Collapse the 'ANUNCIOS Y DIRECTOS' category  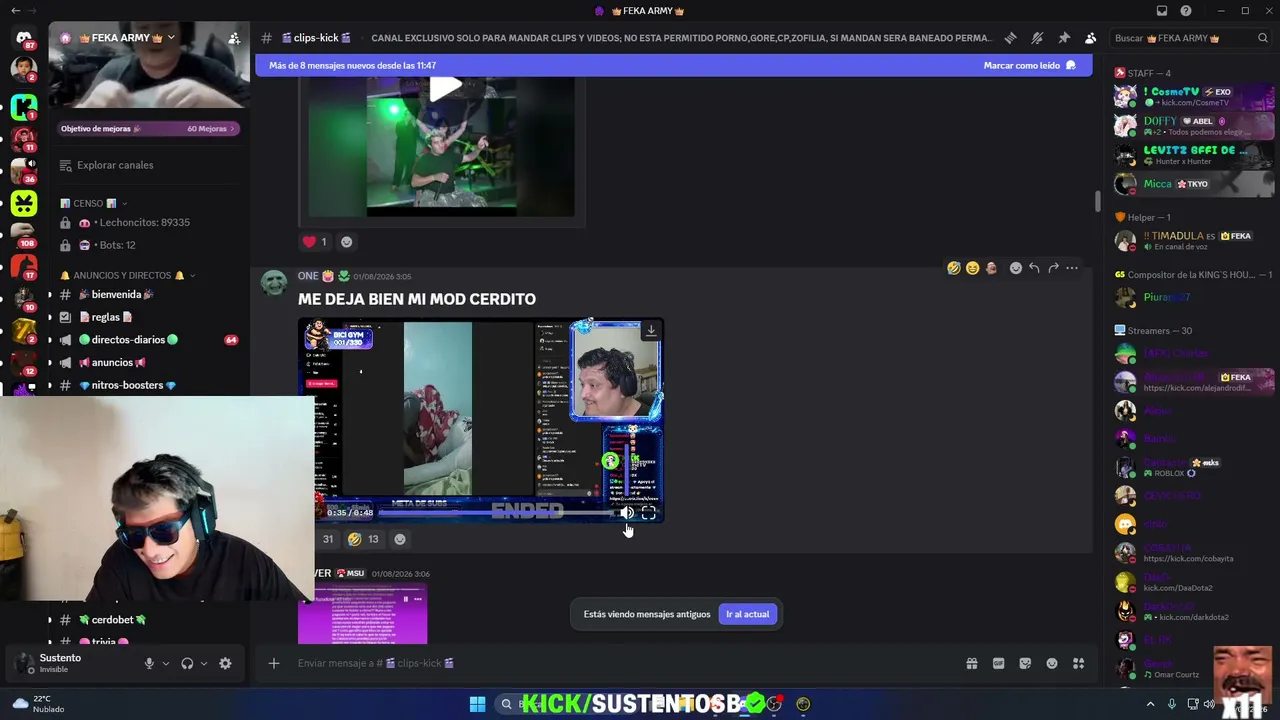128,275
